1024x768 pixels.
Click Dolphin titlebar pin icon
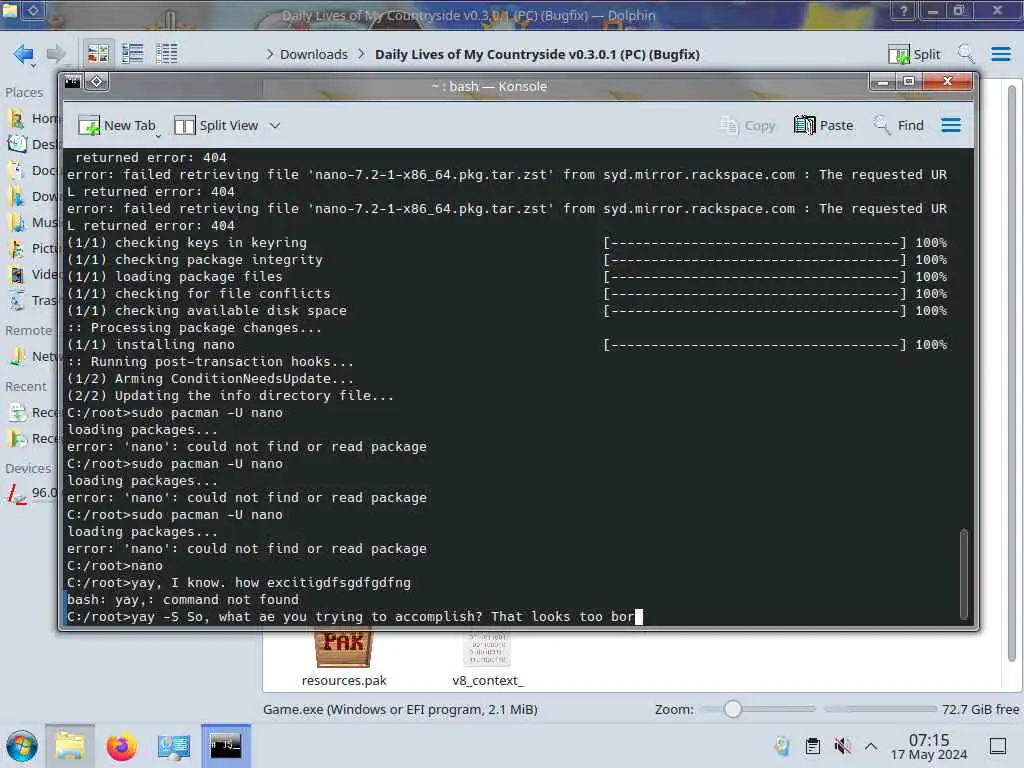(x=33, y=10)
